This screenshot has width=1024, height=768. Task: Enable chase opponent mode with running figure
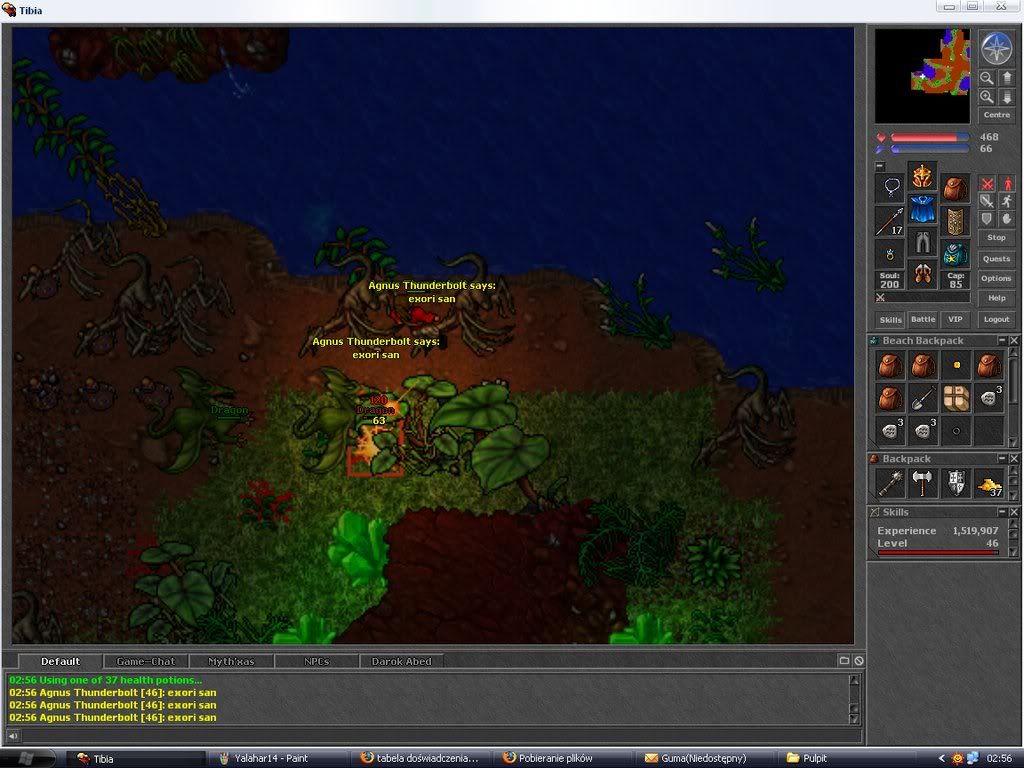[x=1006, y=201]
